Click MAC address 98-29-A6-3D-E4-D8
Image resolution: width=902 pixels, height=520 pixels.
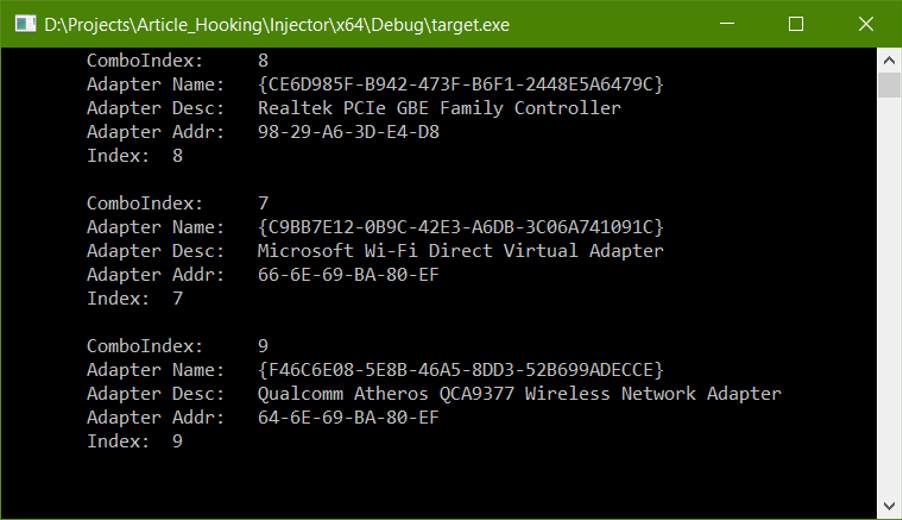click(348, 132)
